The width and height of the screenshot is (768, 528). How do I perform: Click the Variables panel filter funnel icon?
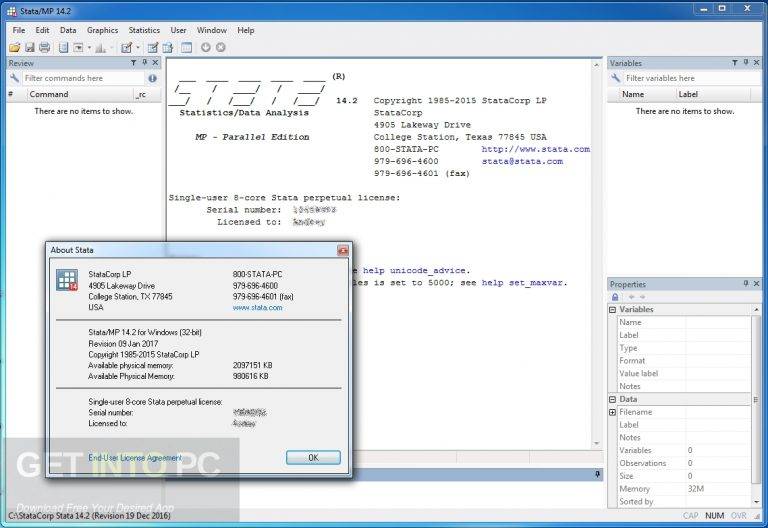(x=735, y=63)
